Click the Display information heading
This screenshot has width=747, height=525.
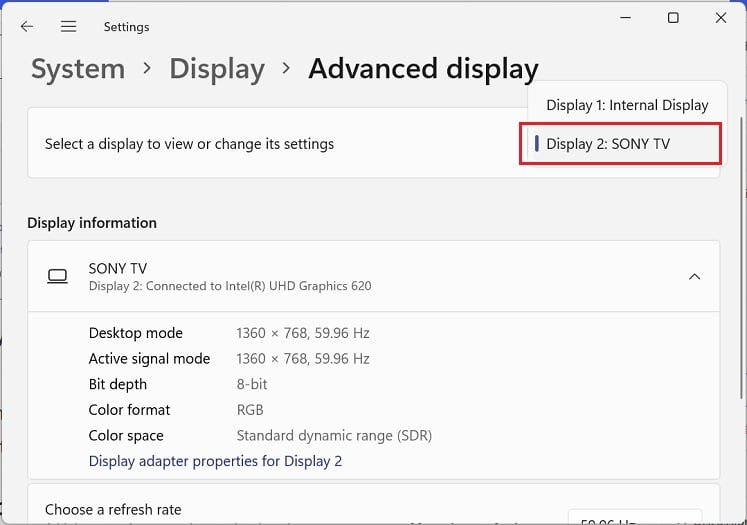[92, 223]
